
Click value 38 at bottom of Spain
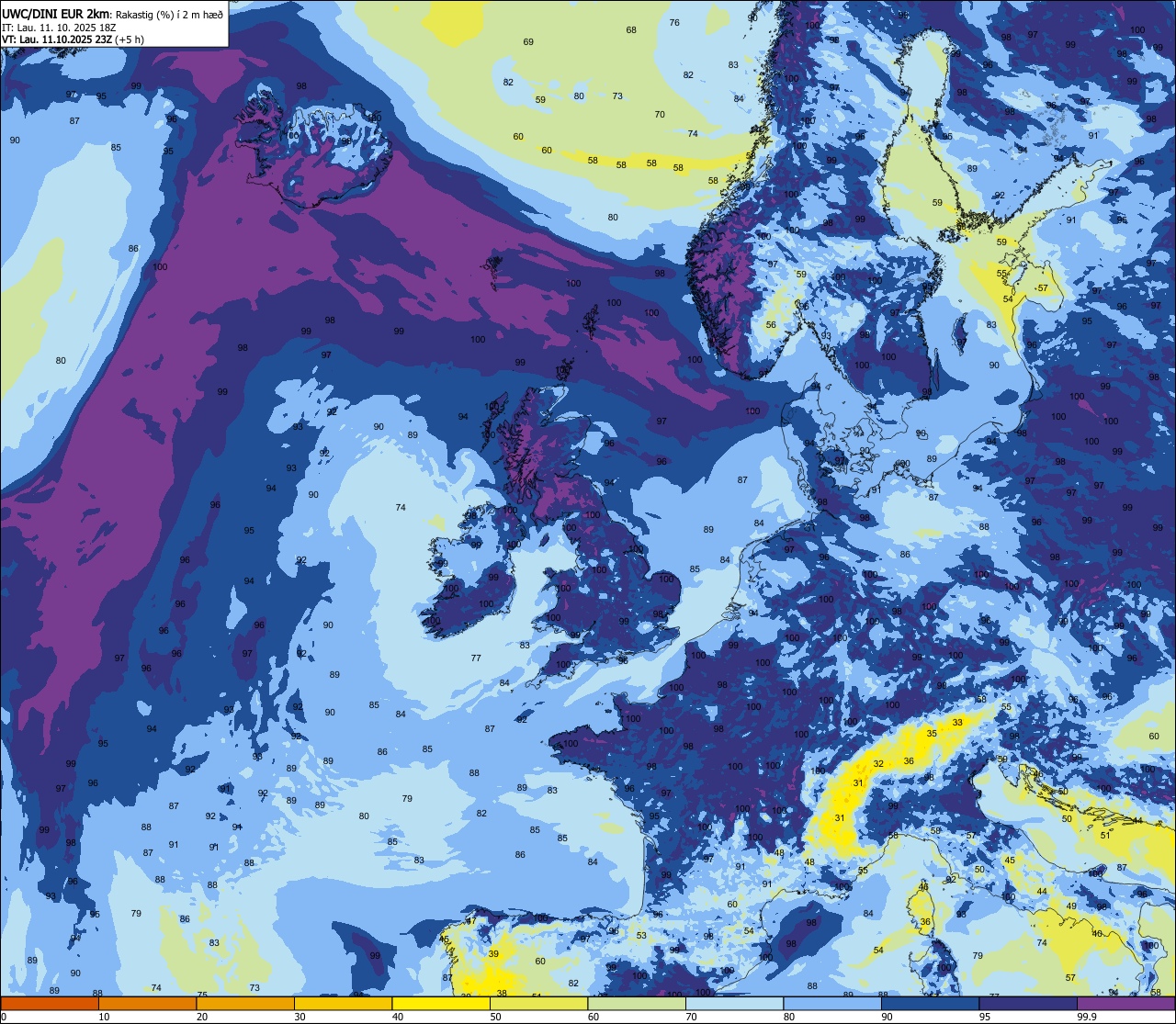coord(502,994)
